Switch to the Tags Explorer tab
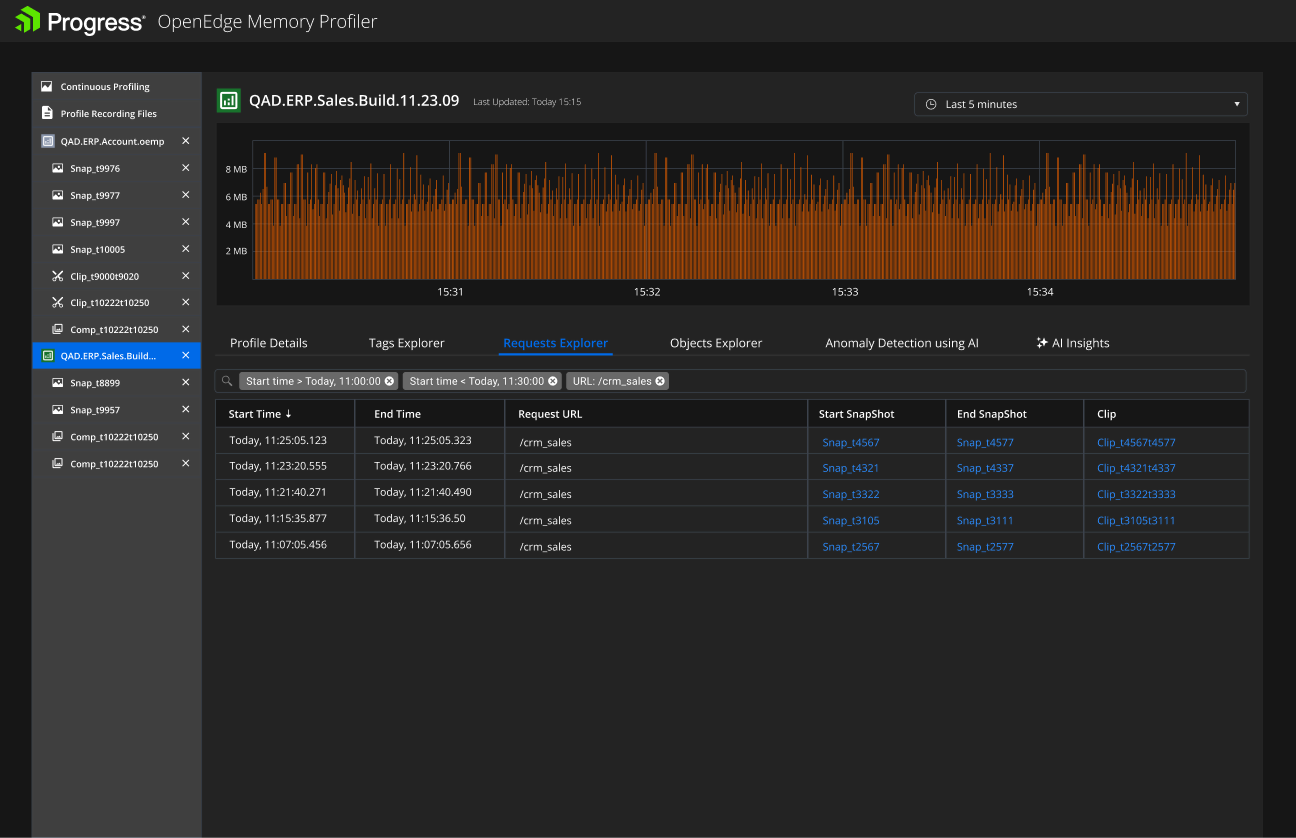Screen dimensions: 1296x838 [406, 343]
